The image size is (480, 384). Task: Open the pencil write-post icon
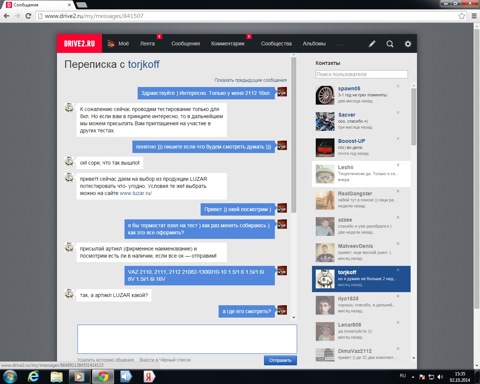click(x=372, y=44)
